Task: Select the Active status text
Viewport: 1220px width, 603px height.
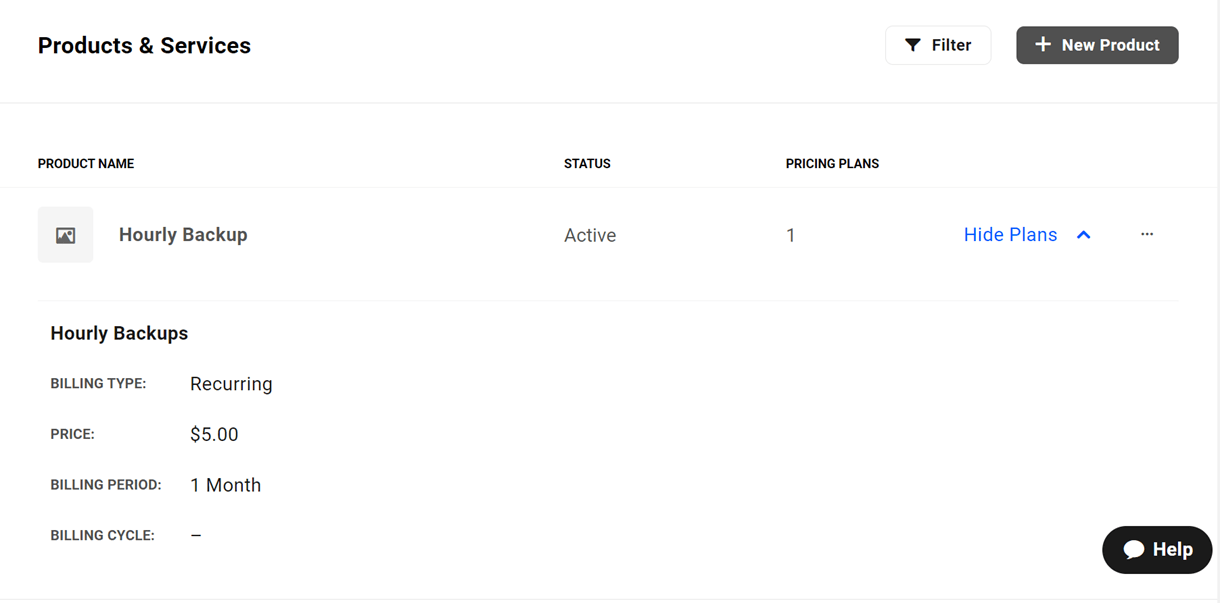Action: pyautogui.click(x=590, y=236)
